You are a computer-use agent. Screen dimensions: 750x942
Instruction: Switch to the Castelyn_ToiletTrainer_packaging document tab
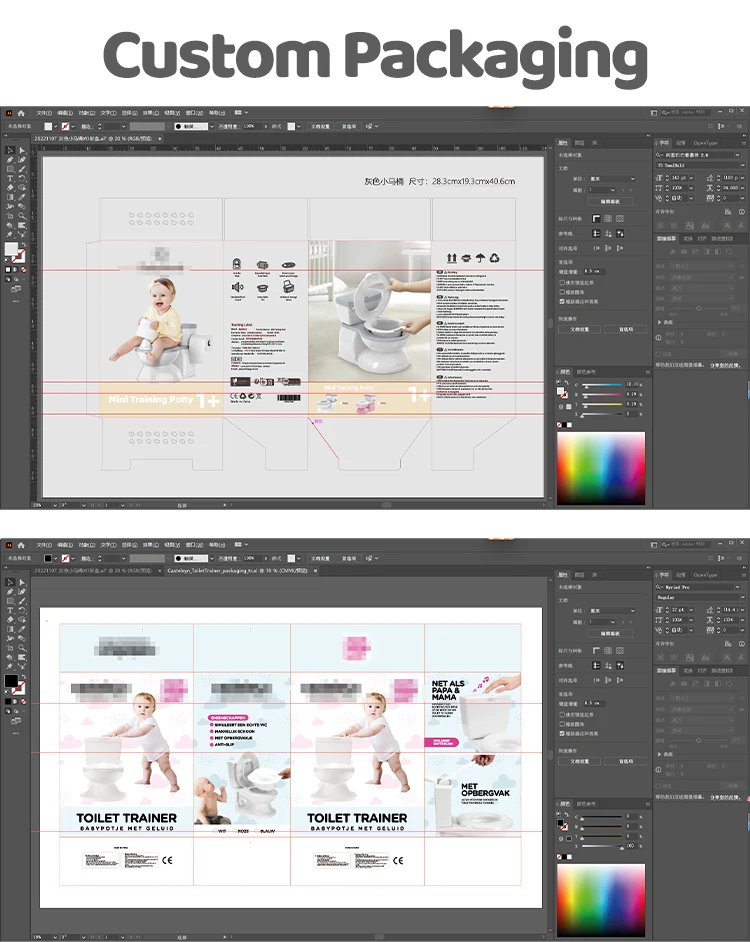tap(238, 570)
